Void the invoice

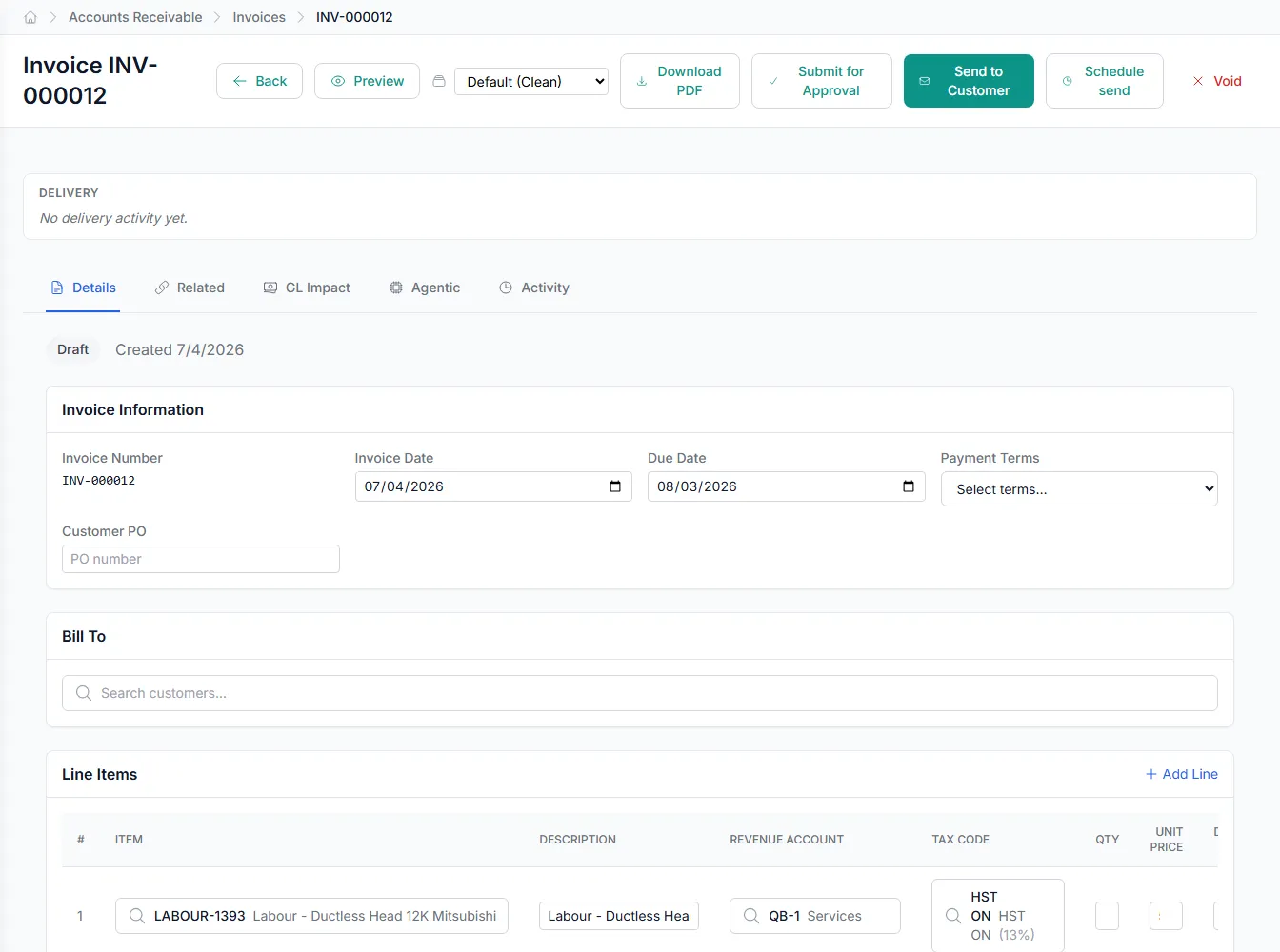pyautogui.click(x=1217, y=81)
